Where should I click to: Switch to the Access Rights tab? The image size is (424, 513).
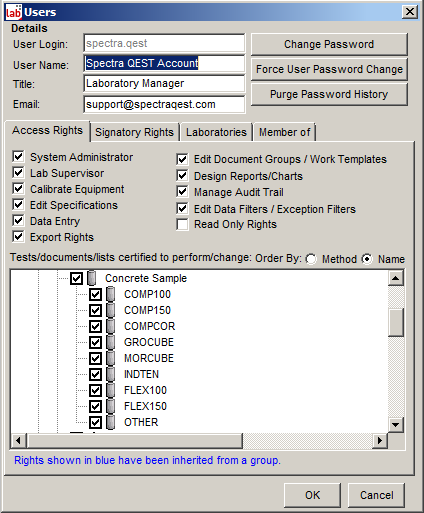click(x=47, y=130)
